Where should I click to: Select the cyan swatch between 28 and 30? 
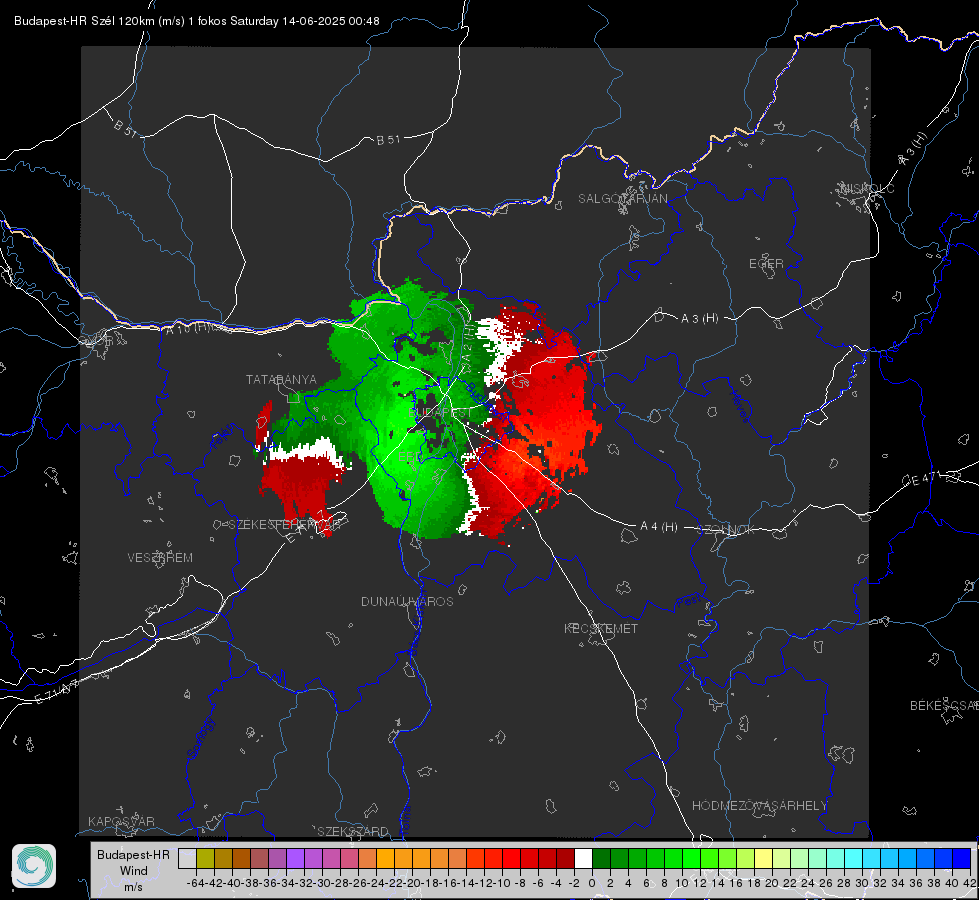pos(853,858)
